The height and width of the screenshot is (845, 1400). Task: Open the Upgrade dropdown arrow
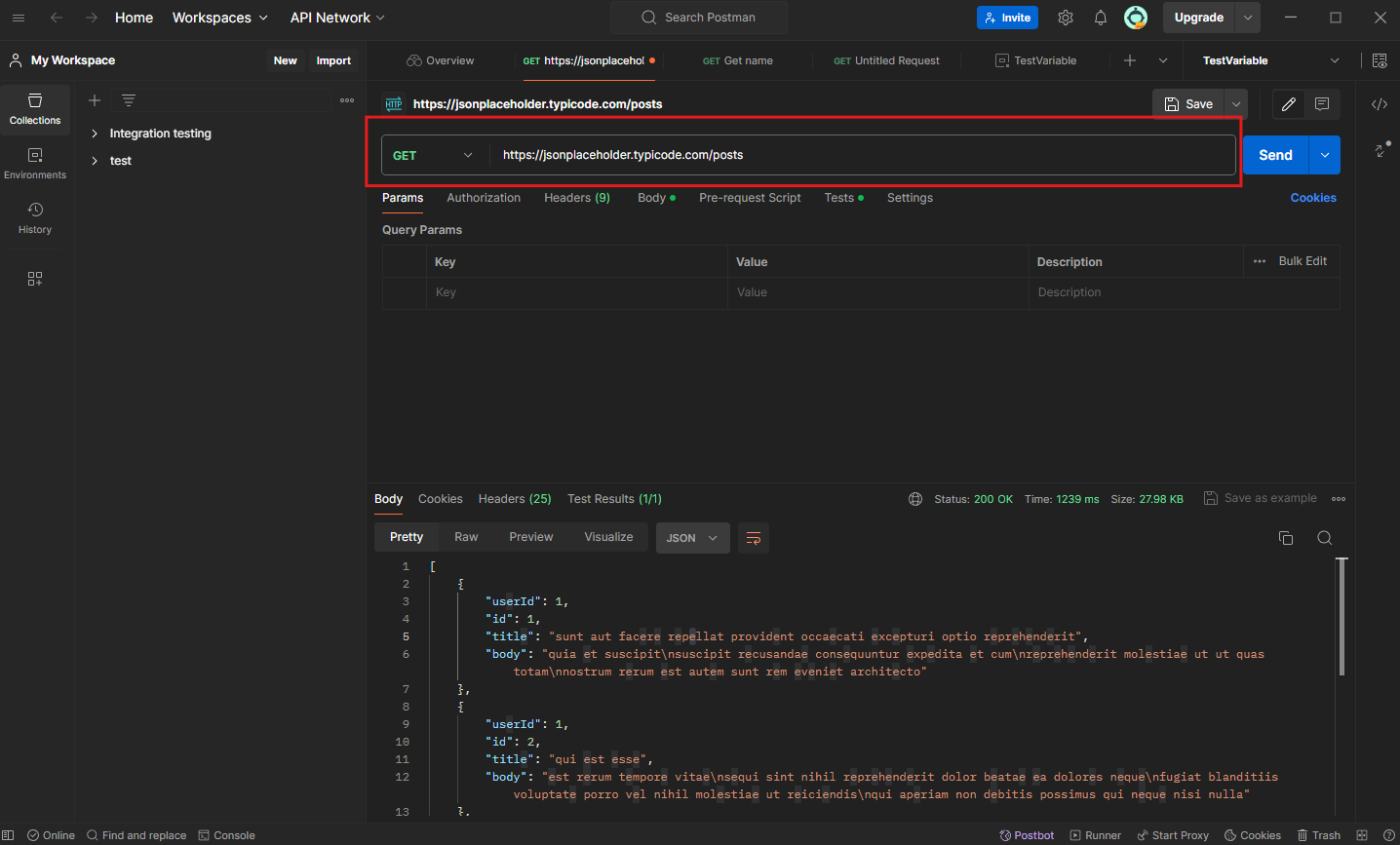pyautogui.click(x=1248, y=18)
